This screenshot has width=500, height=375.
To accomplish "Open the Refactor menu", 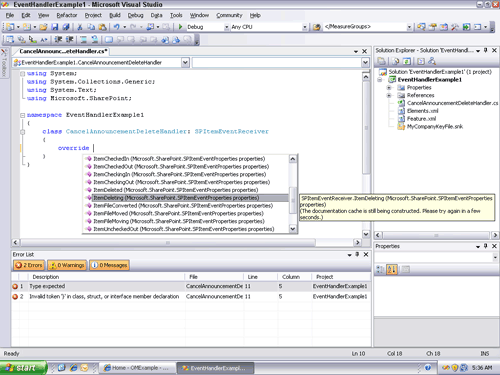I will click(67, 15).
